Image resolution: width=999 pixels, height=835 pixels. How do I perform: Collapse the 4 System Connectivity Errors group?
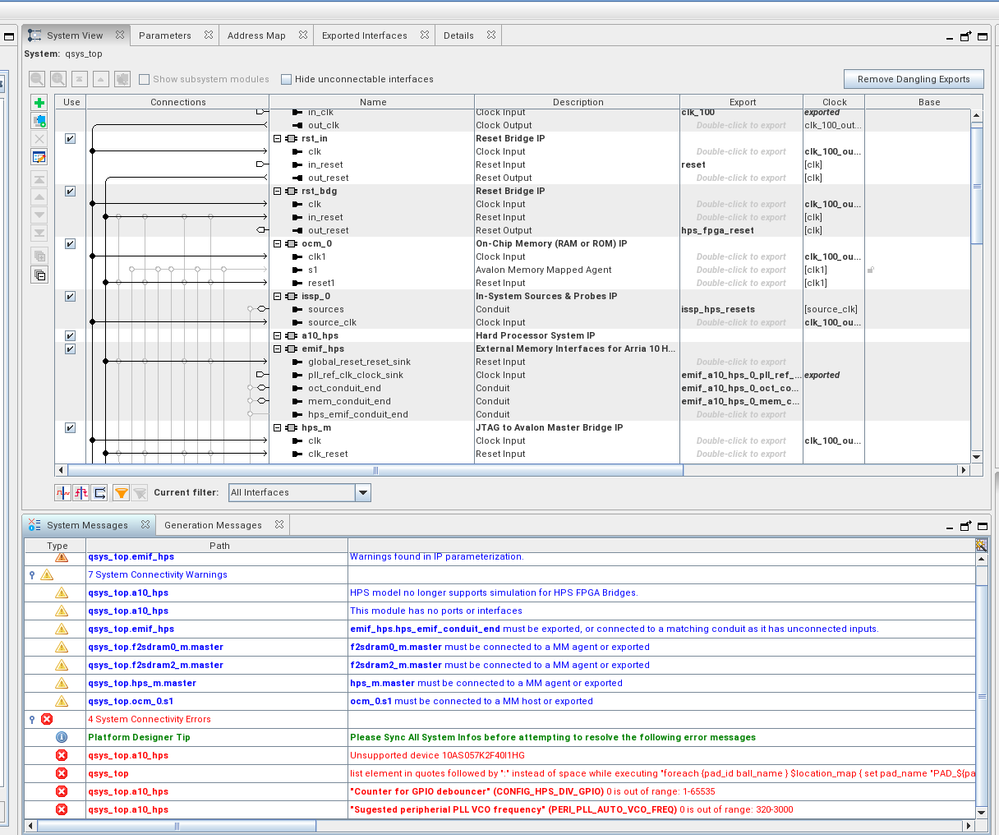click(x=32, y=719)
